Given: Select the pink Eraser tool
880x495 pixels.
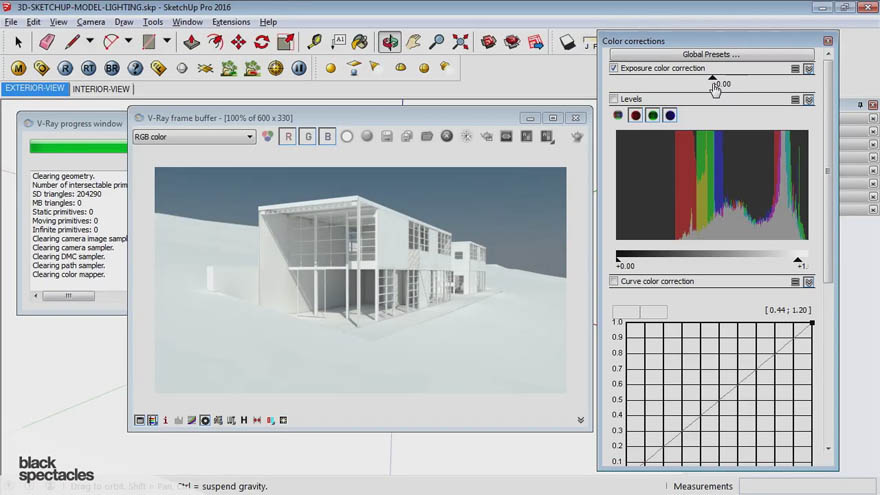Looking at the screenshot, I should tap(47, 42).
